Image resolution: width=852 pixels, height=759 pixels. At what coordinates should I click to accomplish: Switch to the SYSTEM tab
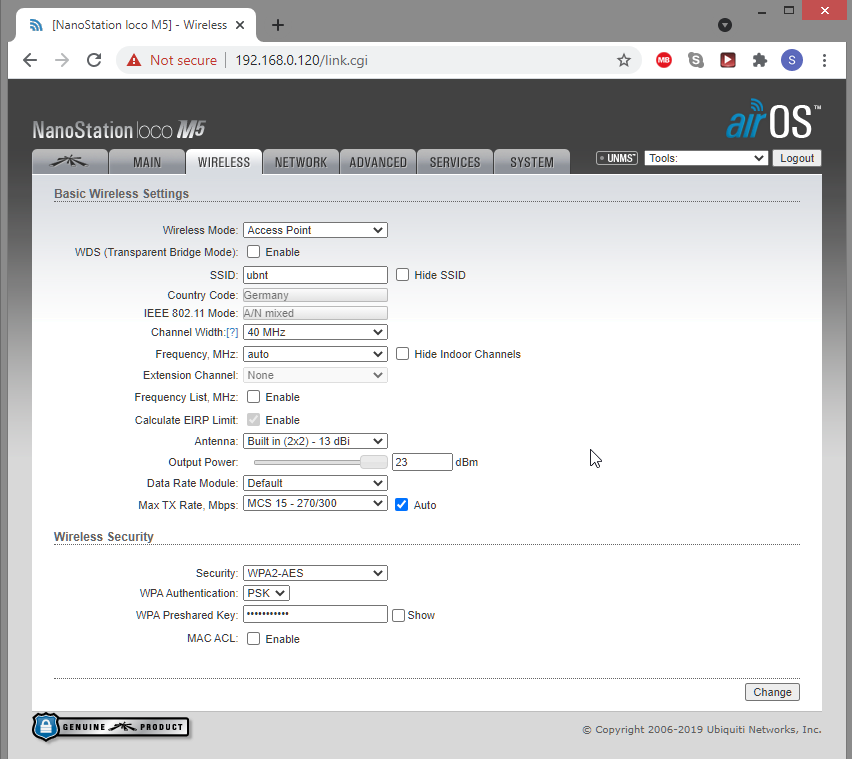click(x=532, y=162)
